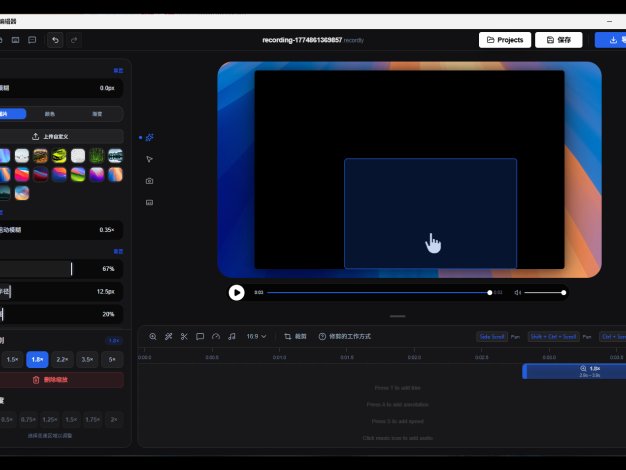Image resolution: width=626 pixels, height=470 pixels.
Task: Click the crop 裁剪 button
Action: (295, 337)
